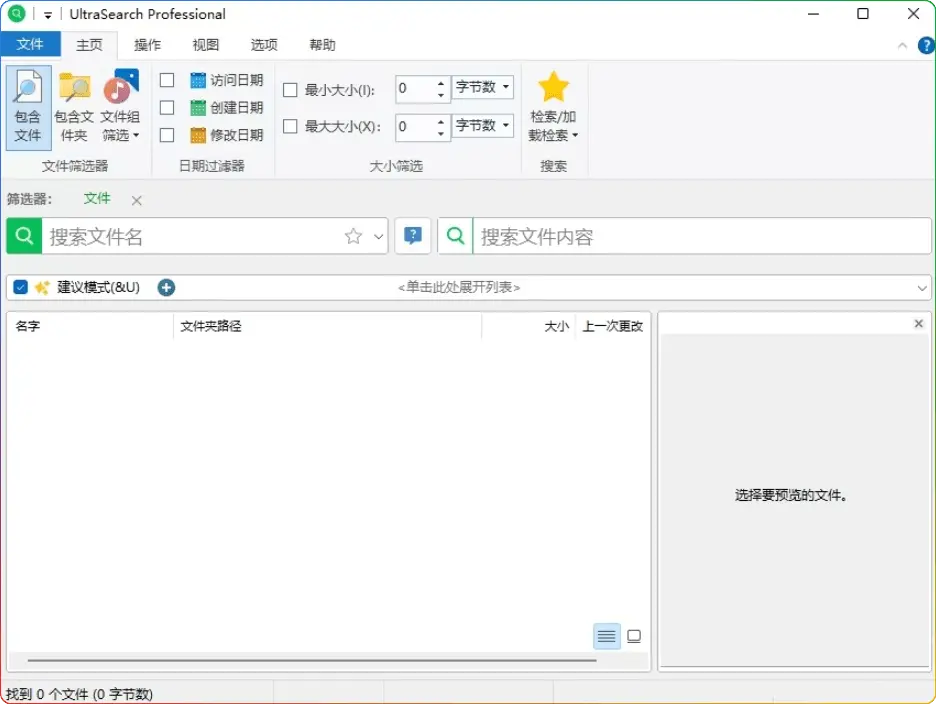Click the blue help question icon top right
Viewport: 936px width, 704px height.
926,45
